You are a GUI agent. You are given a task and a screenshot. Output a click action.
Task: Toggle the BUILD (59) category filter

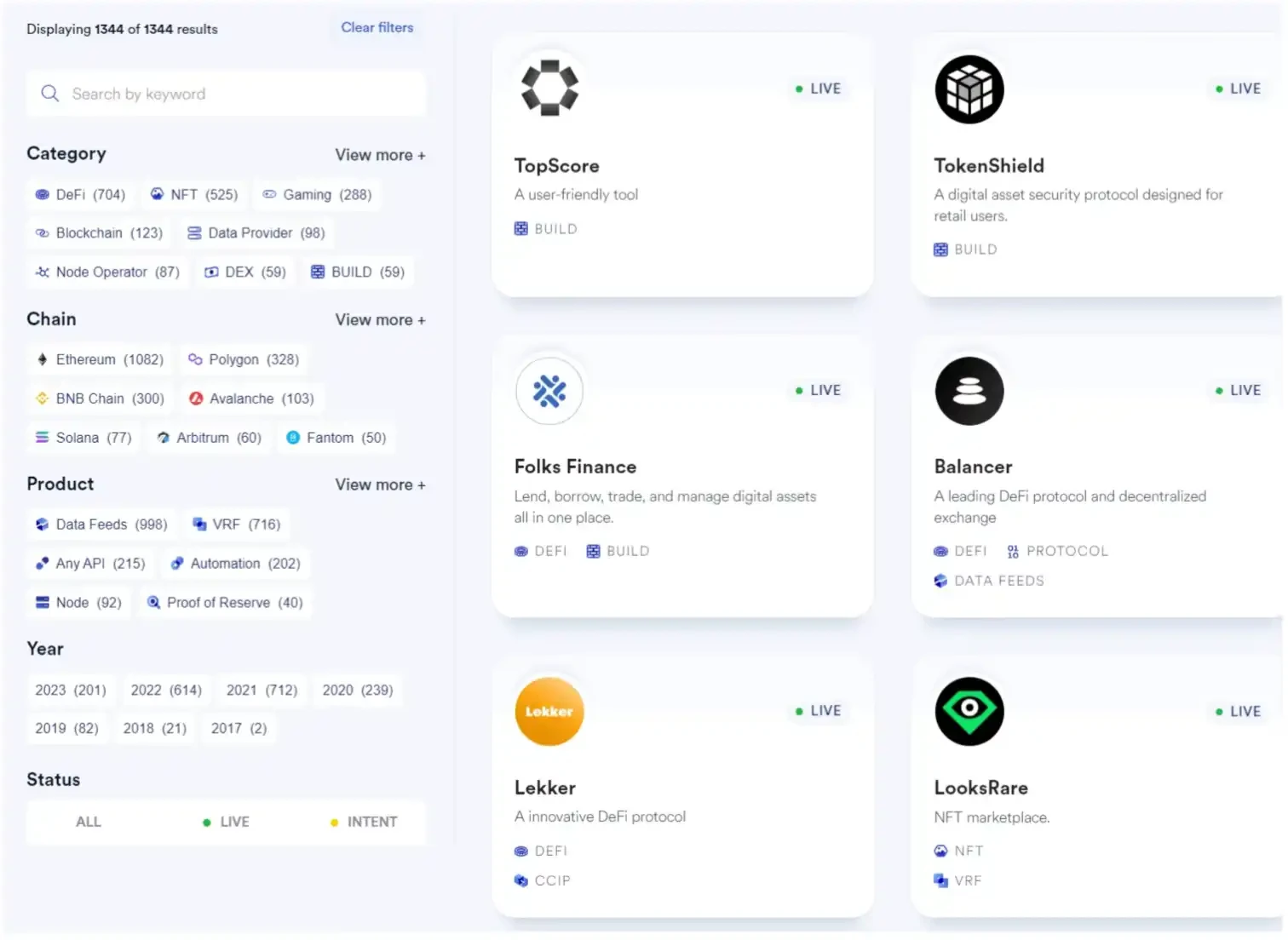pyautogui.click(x=358, y=272)
